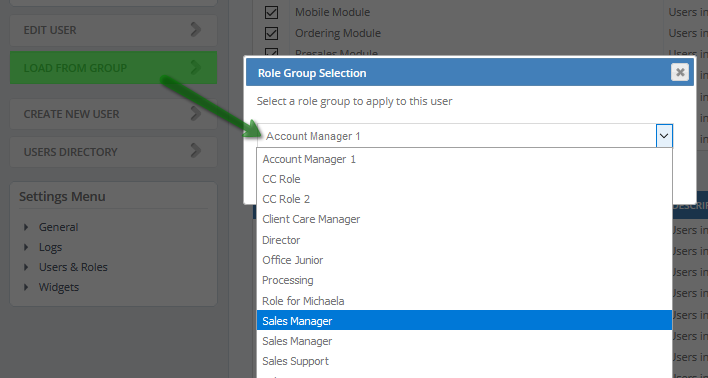Toggle the Ordering Module checkbox
The width and height of the screenshot is (708, 378).
click(271, 33)
